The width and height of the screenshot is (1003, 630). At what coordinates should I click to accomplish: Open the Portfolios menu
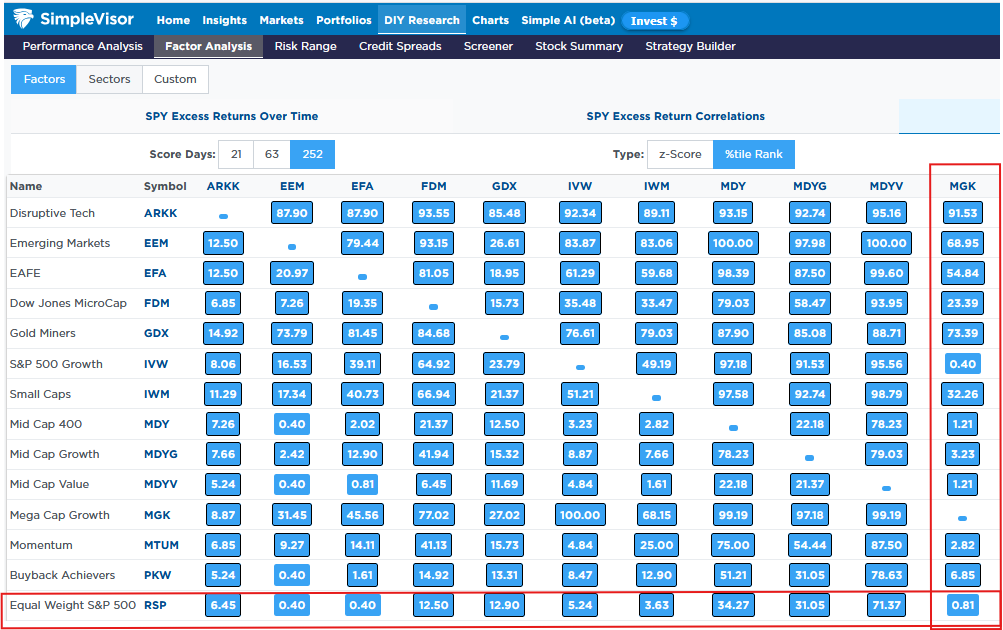click(x=343, y=20)
